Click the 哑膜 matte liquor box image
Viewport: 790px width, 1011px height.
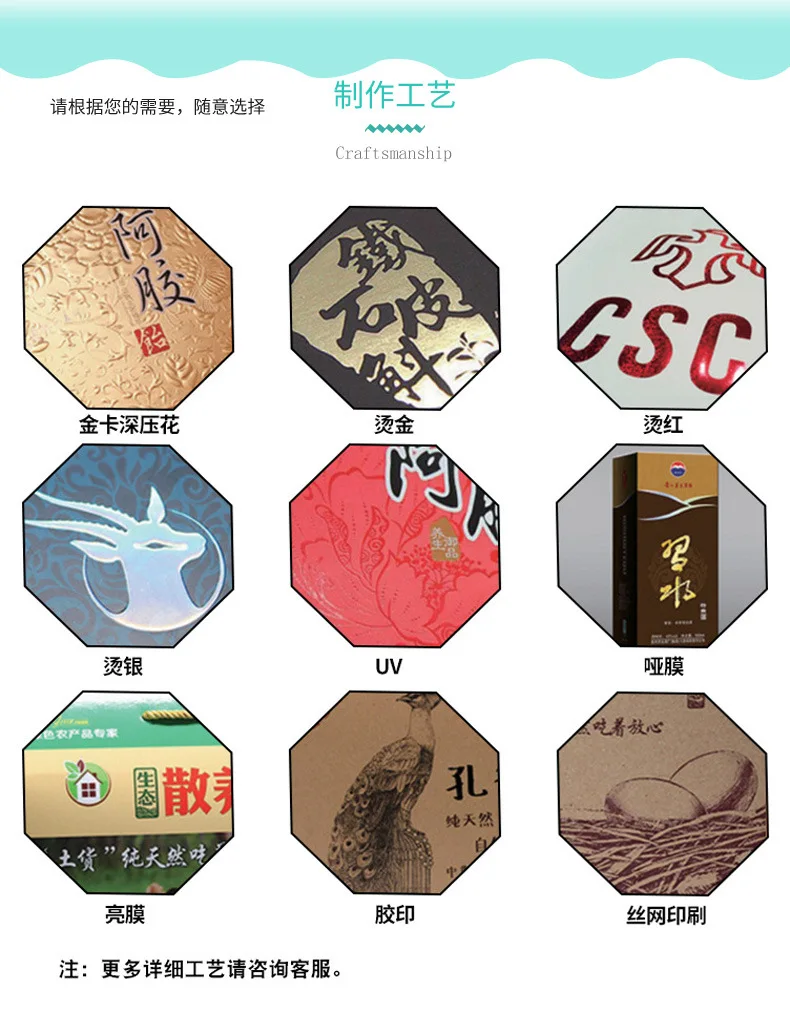(662, 545)
